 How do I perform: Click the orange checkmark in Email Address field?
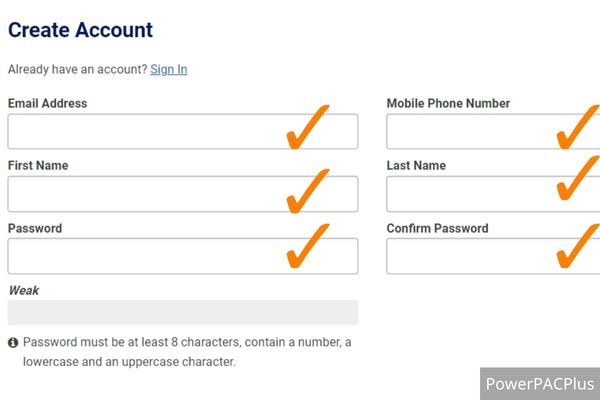point(307,127)
